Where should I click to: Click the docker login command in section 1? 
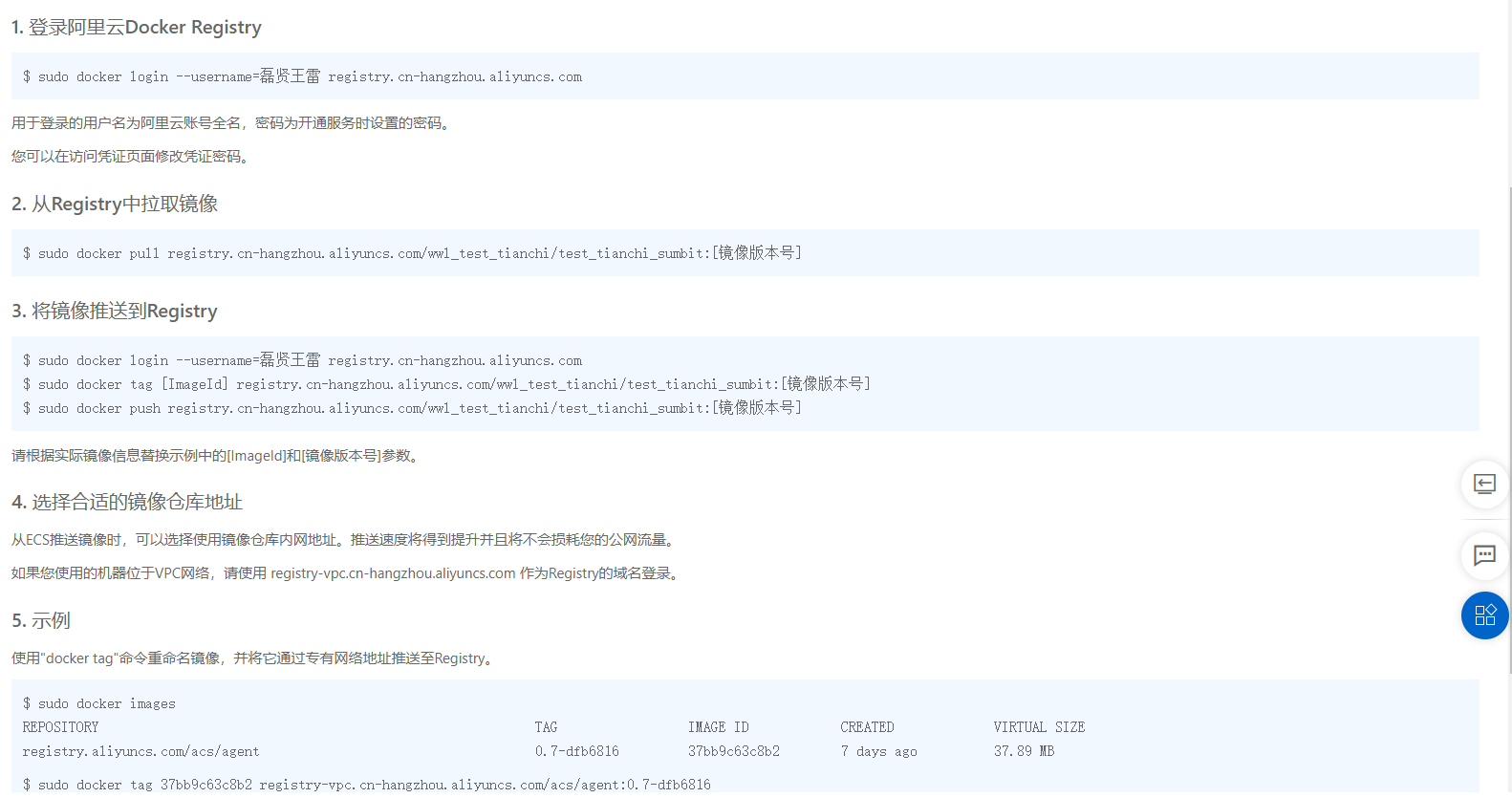coord(302,76)
